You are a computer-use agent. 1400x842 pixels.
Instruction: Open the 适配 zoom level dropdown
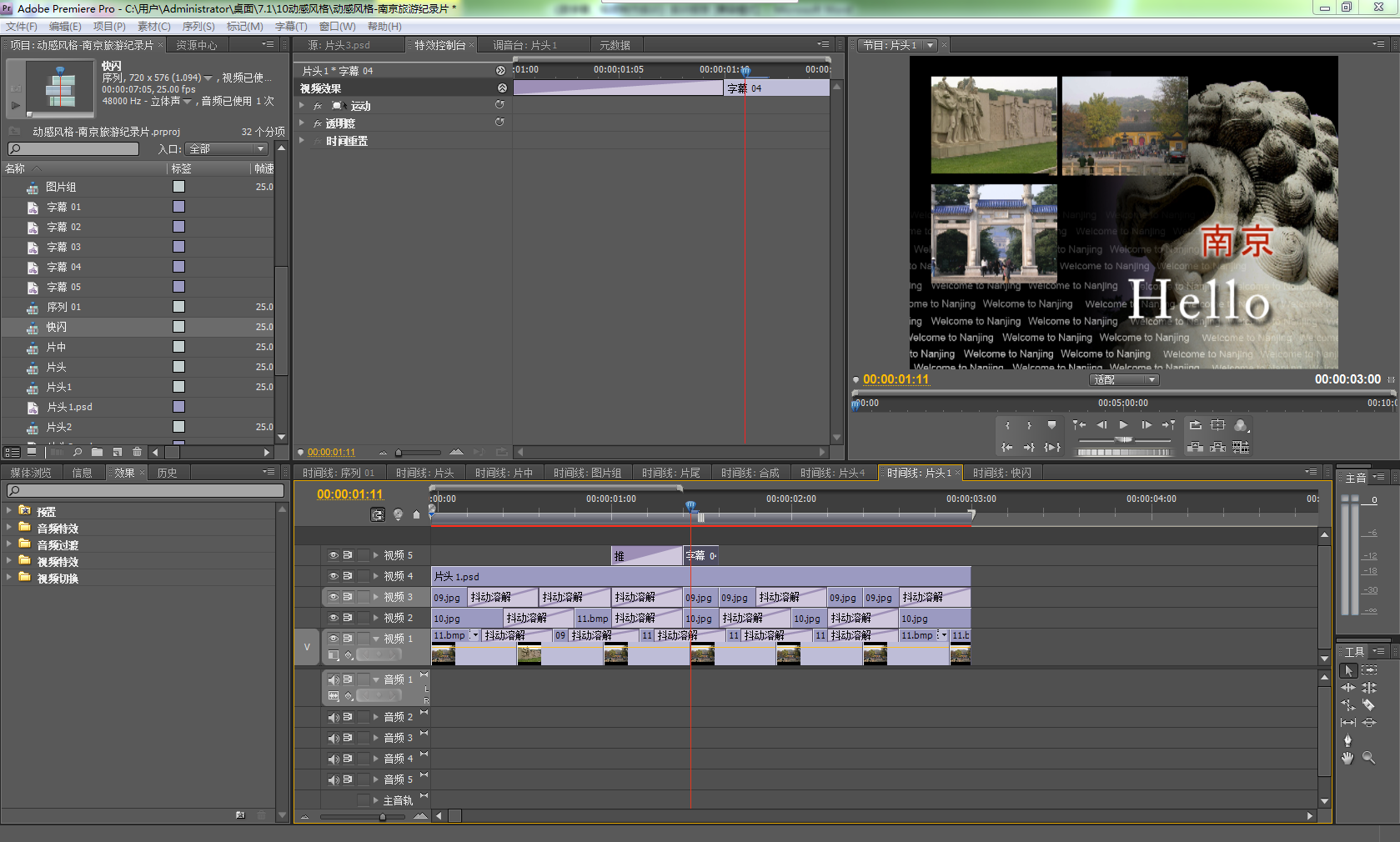point(1124,380)
